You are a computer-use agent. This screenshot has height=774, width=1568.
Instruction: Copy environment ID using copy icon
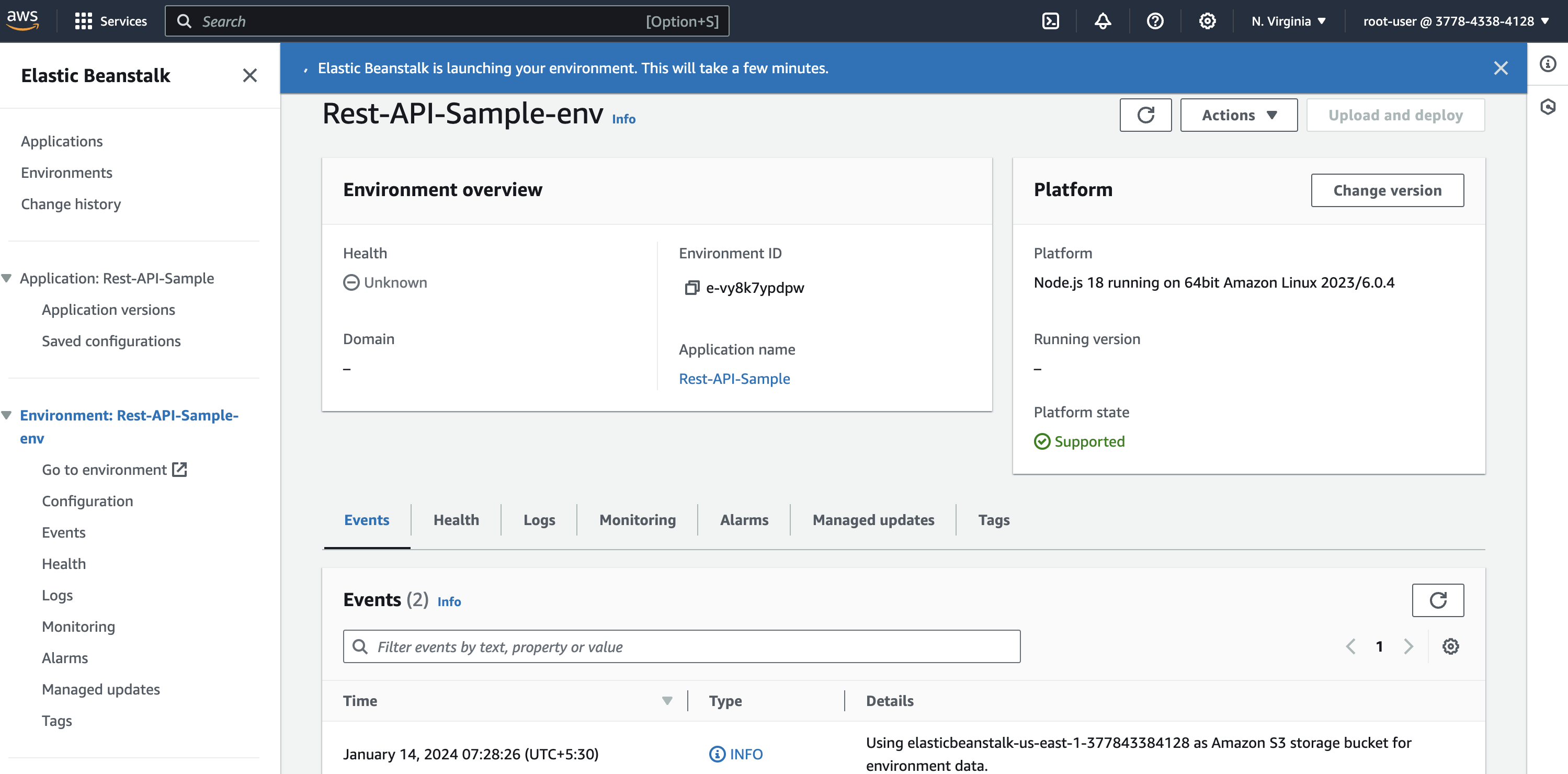[691, 288]
